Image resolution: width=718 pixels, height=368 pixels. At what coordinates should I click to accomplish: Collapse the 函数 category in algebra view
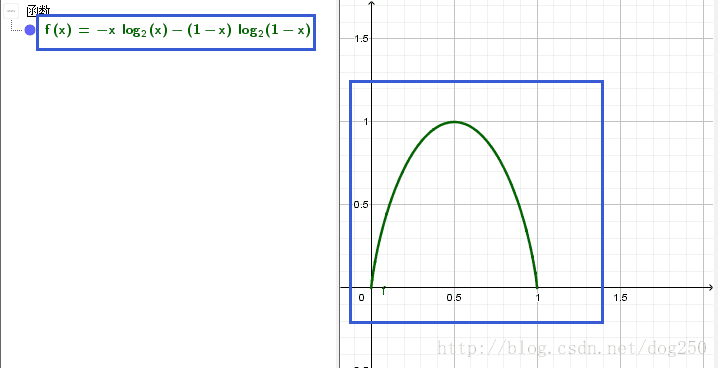12,10
